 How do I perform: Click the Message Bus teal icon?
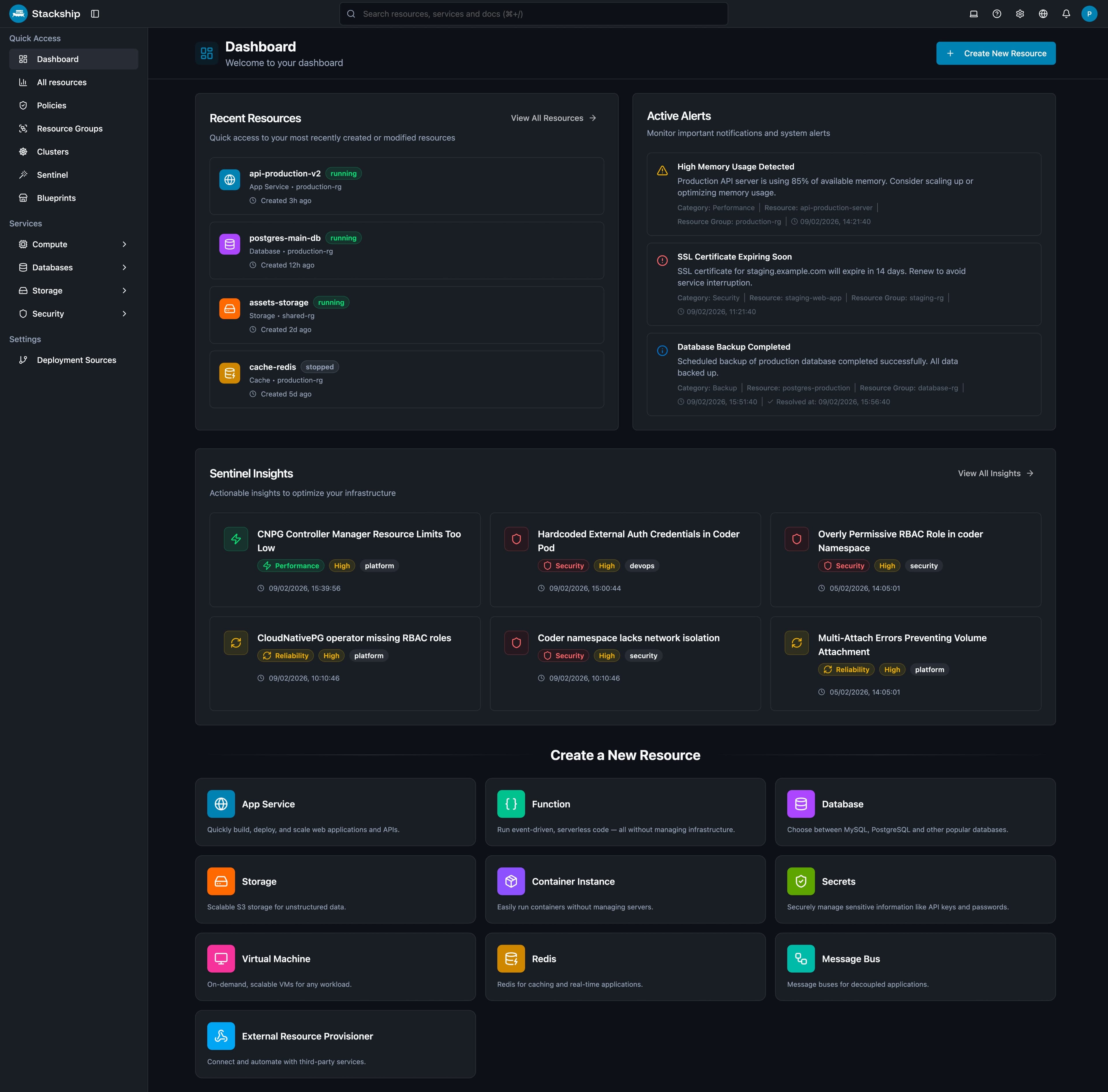tap(801, 958)
